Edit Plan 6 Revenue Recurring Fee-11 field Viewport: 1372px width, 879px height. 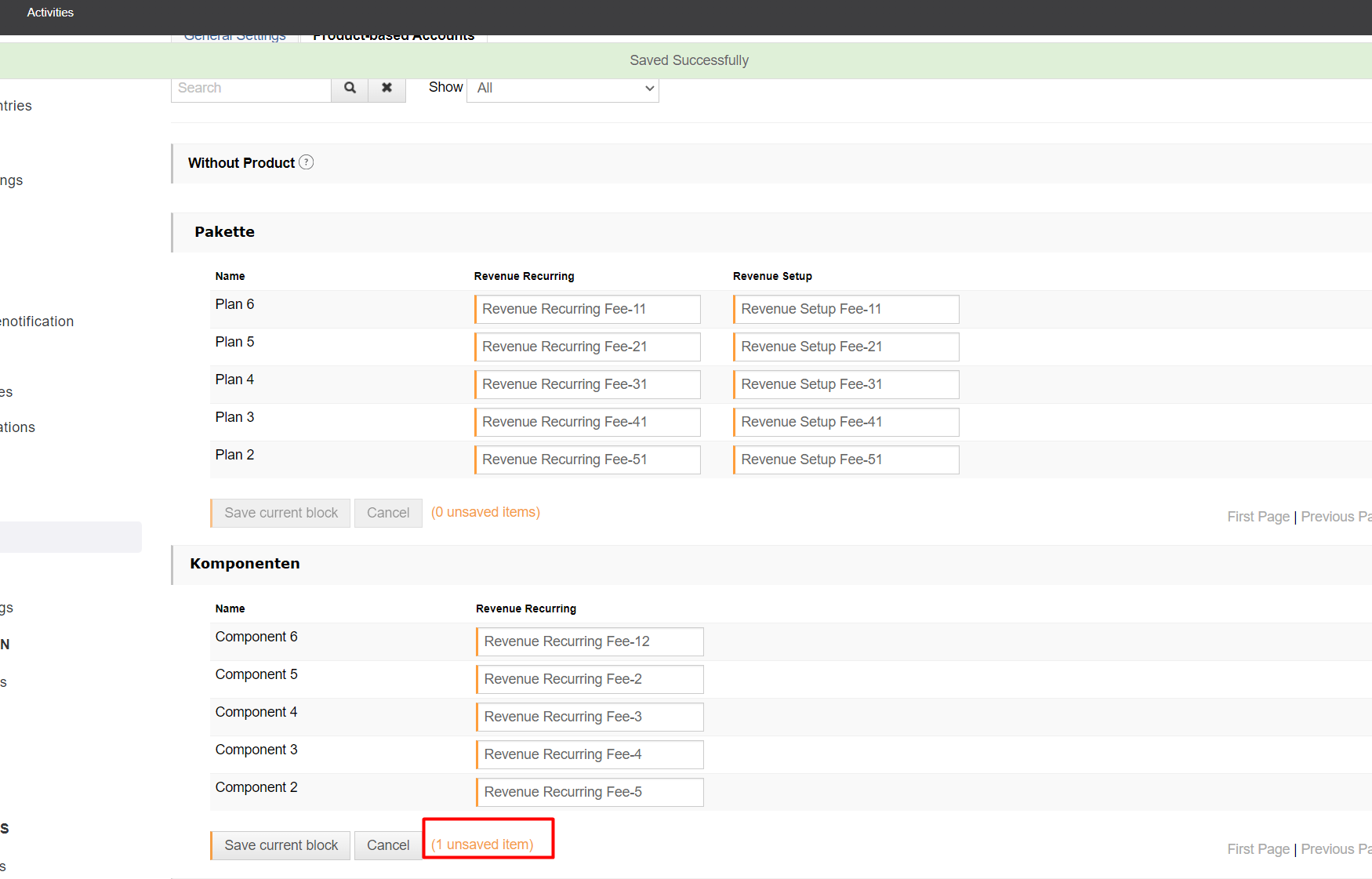587,309
